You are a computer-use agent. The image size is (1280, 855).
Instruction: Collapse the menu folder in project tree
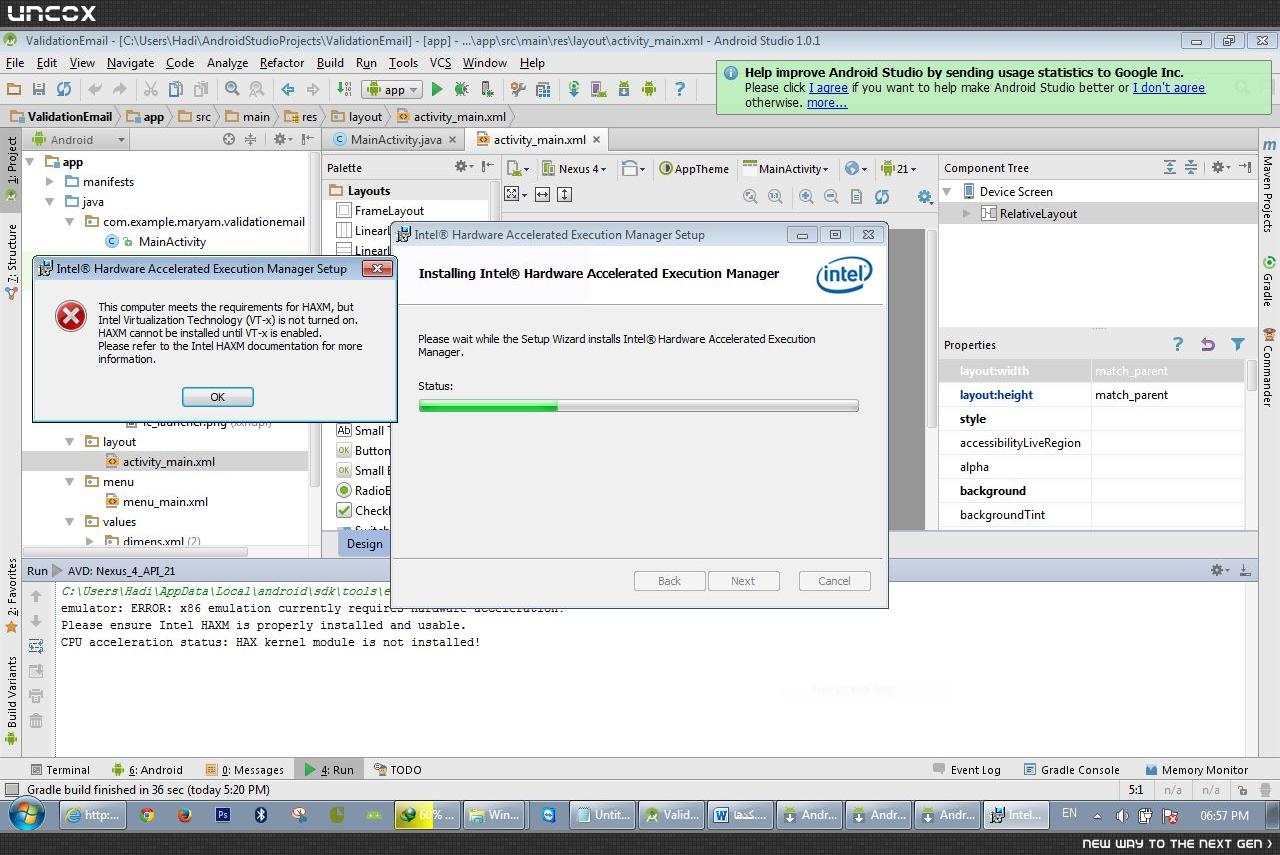(70, 482)
